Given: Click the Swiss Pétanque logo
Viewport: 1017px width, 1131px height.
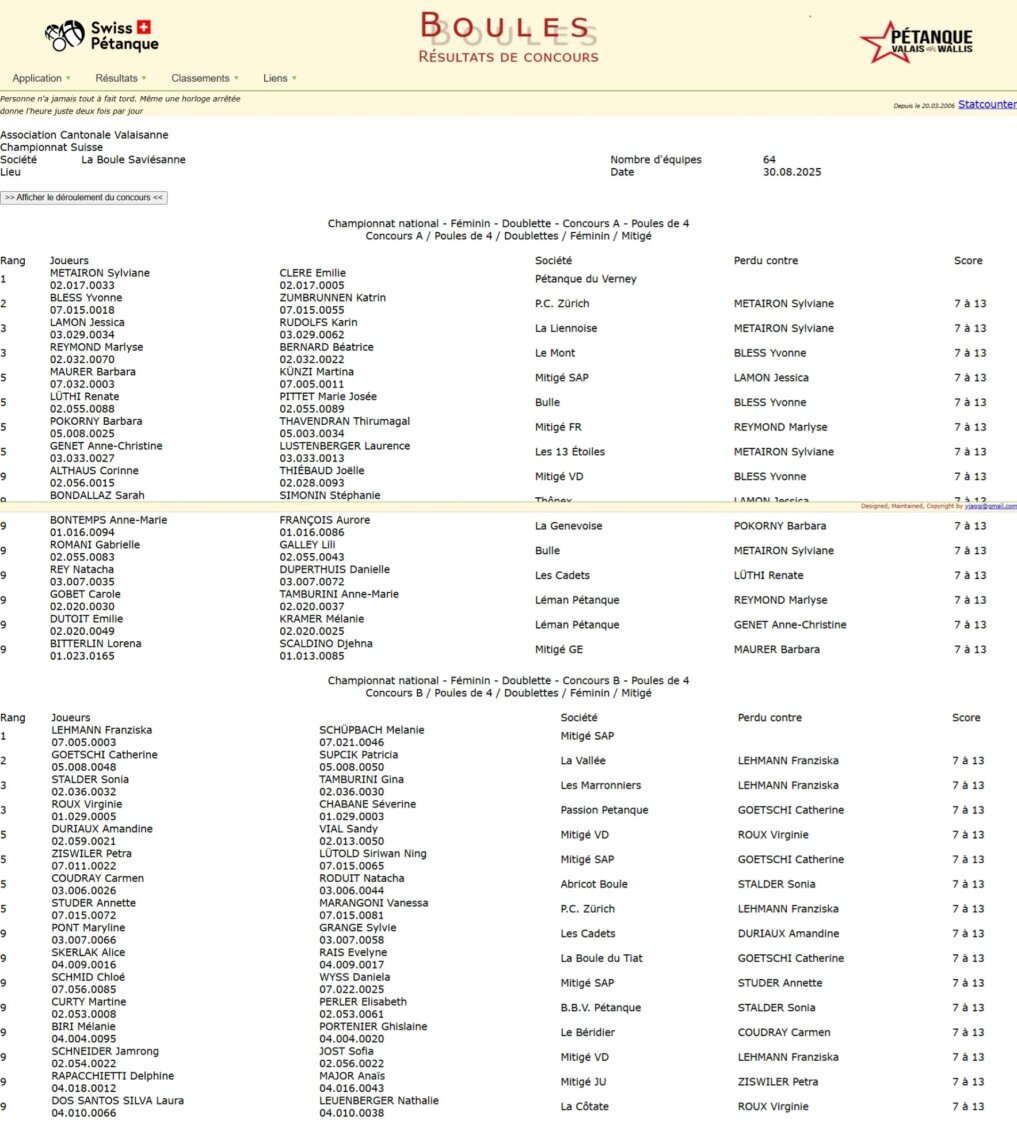Looking at the screenshot, I should click(x=102, y=35).
